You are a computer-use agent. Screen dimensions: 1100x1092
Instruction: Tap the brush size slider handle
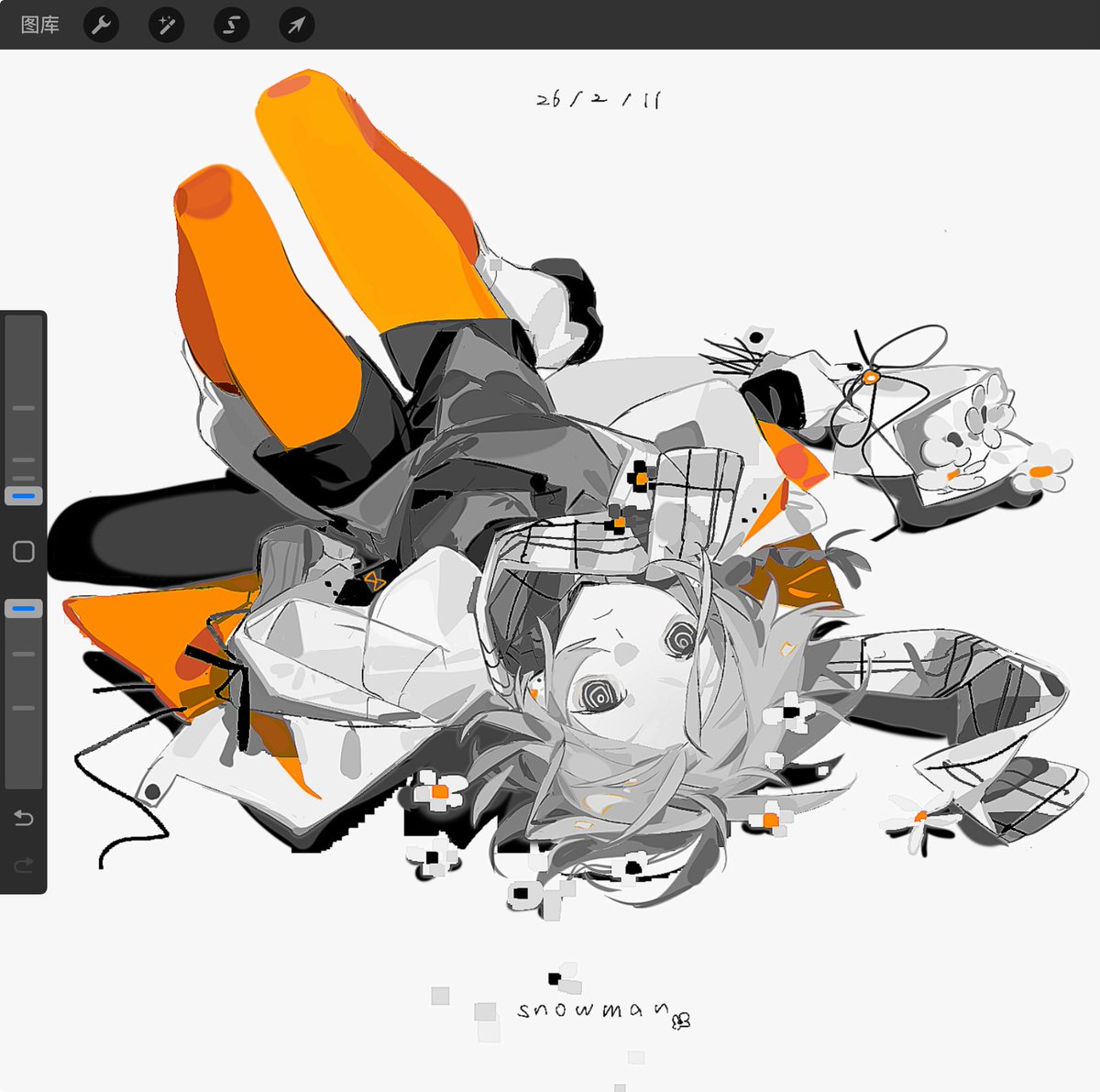point(24,496)
